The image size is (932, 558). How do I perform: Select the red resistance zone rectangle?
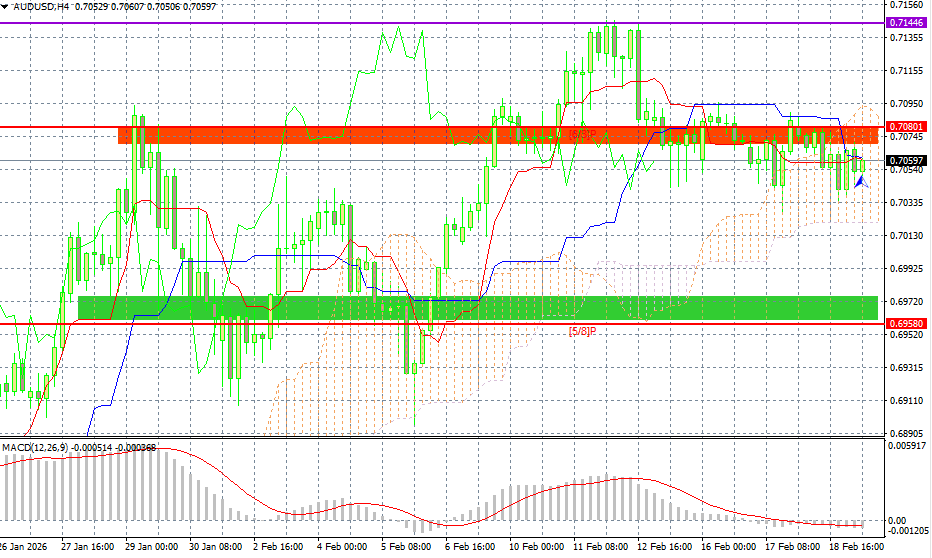point(498,135)
